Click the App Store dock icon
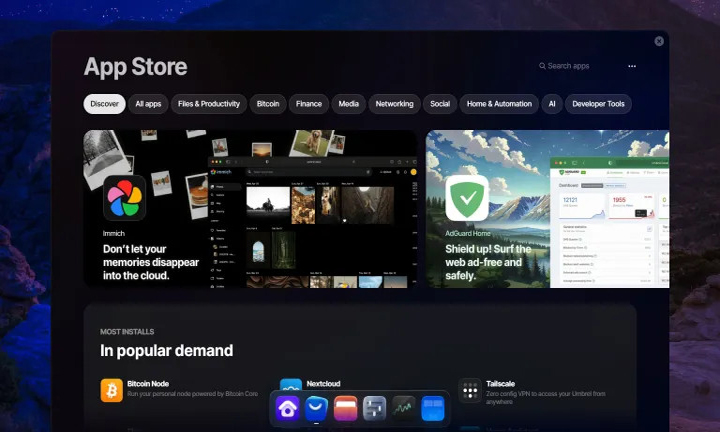The width and height of the screenshot is (720, 432). click(x=317, y=408)
